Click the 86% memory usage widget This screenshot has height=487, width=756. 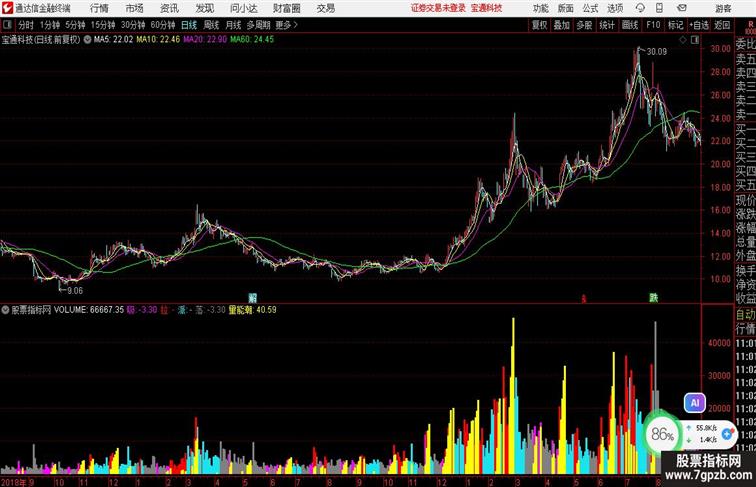click(662, 434)
